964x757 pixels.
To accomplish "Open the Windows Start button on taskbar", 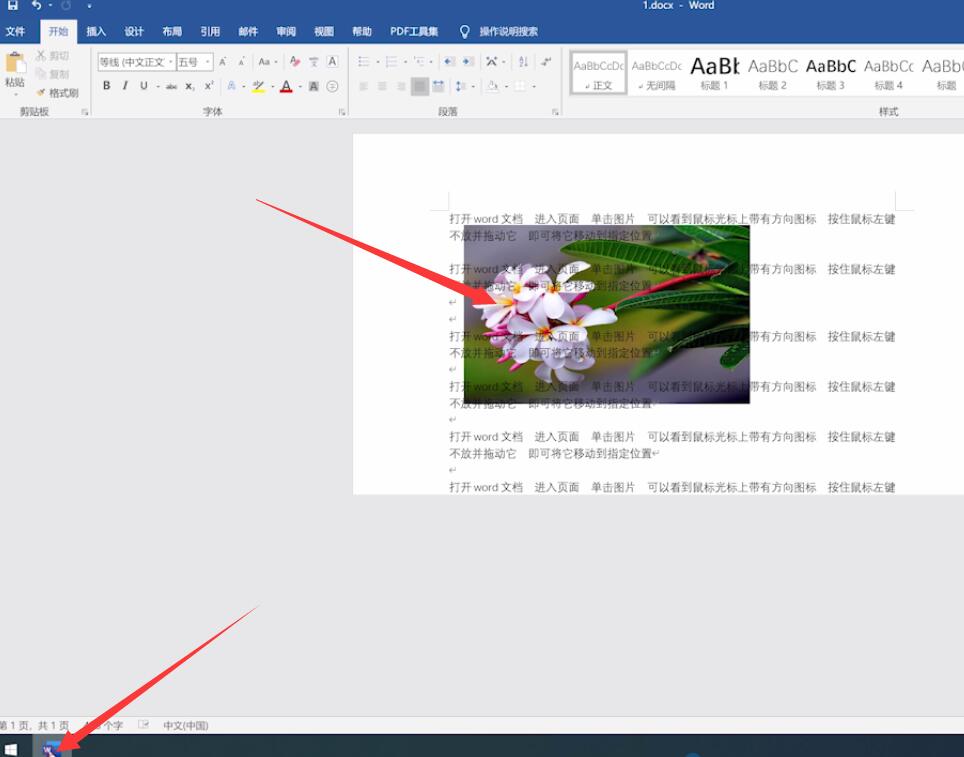I will tap(10, 750).
